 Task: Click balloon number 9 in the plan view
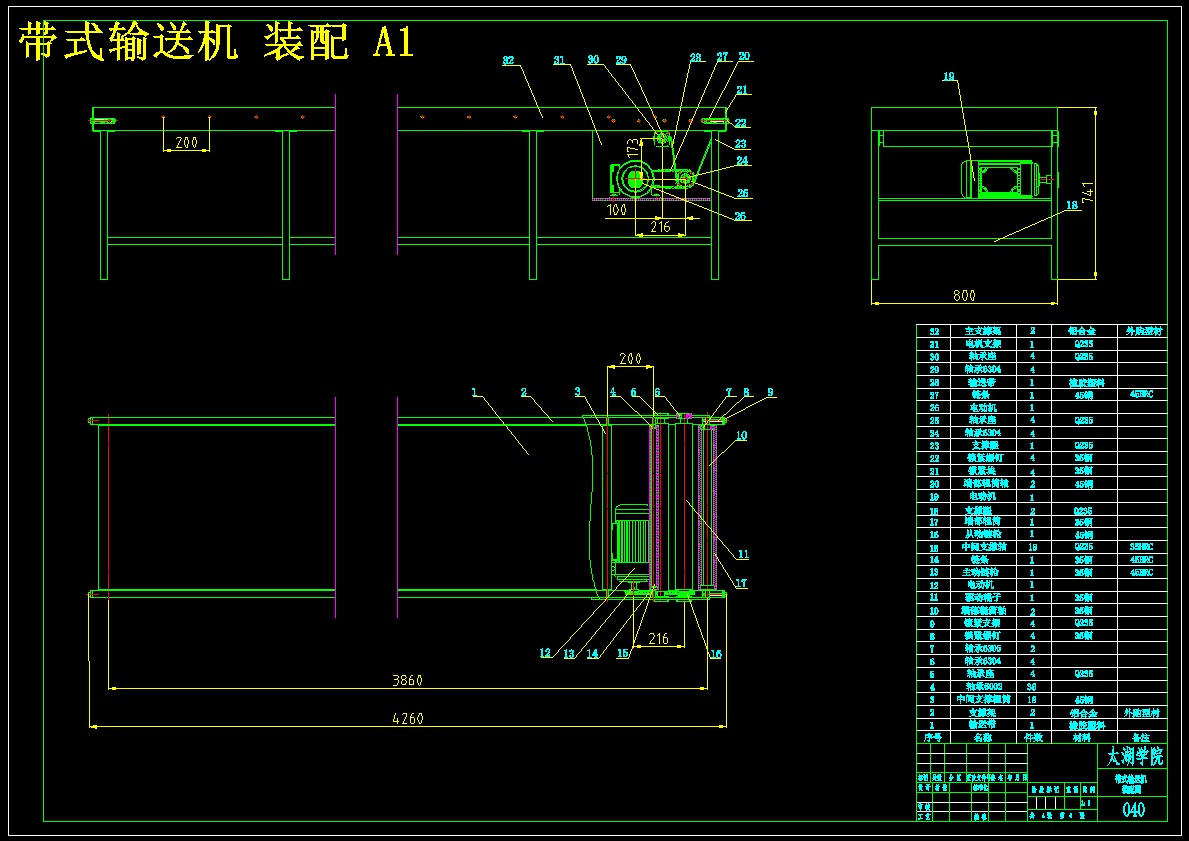click(x=770, y=392)
